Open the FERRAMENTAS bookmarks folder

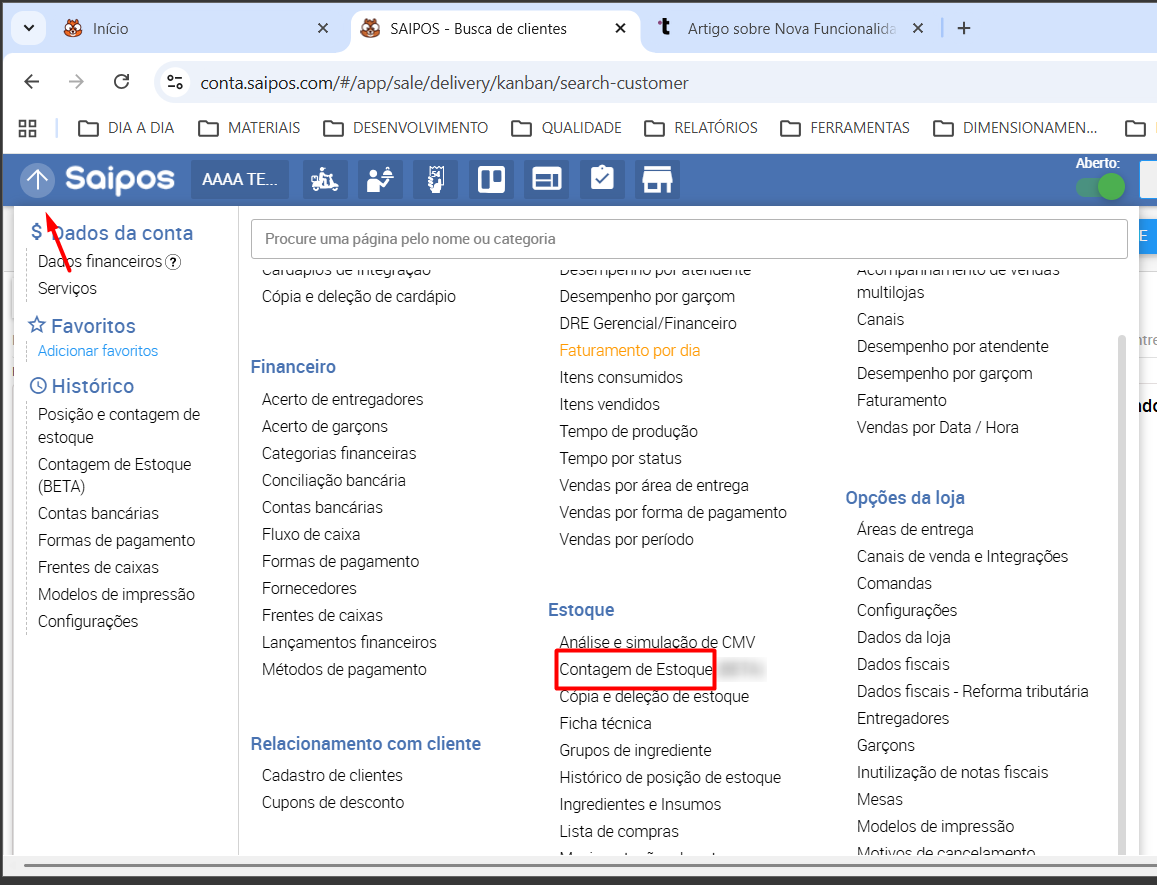[x=845, y=128]
